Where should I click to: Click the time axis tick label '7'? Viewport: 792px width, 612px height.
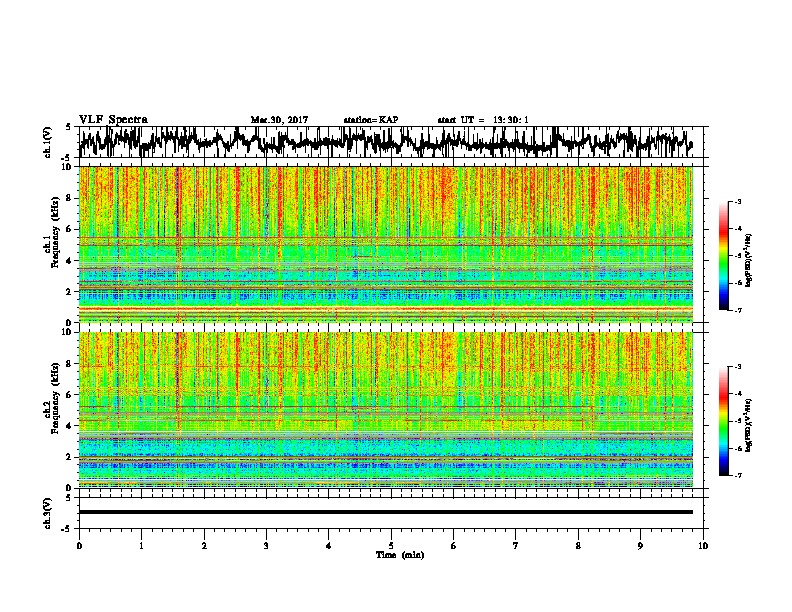coord(516,546)
